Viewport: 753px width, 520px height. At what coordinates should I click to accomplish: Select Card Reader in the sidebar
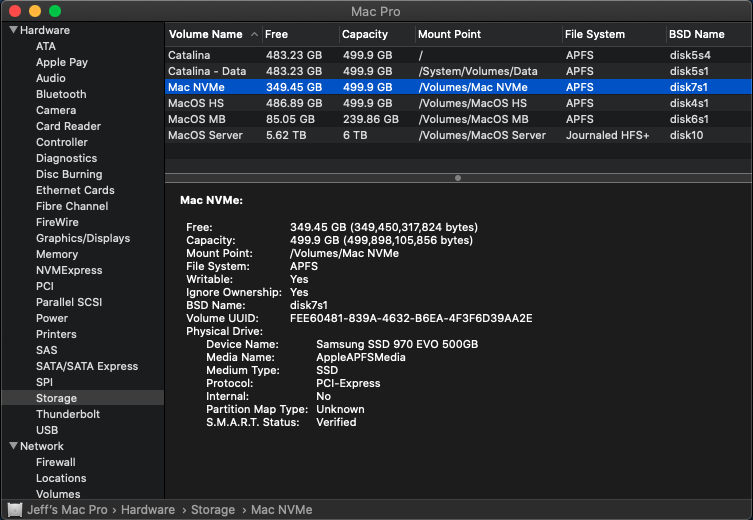[x=68, y=126]
